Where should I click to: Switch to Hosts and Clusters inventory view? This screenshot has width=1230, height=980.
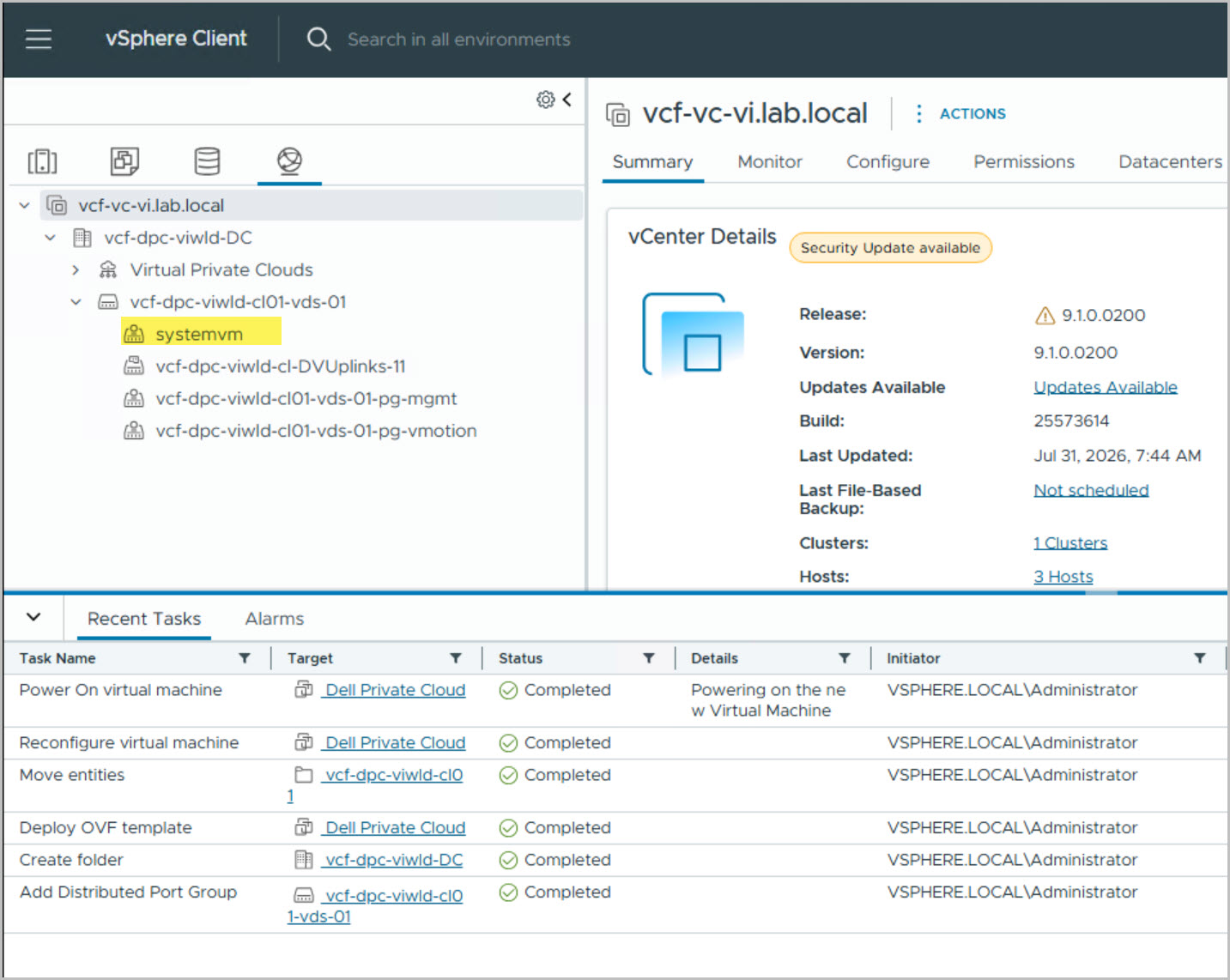coord(42,161)
